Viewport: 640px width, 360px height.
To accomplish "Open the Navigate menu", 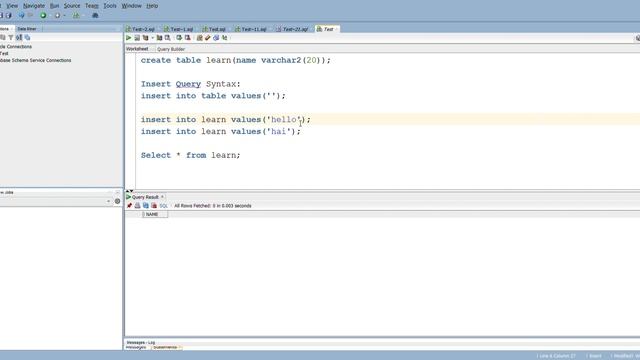I will pos(34,6).
